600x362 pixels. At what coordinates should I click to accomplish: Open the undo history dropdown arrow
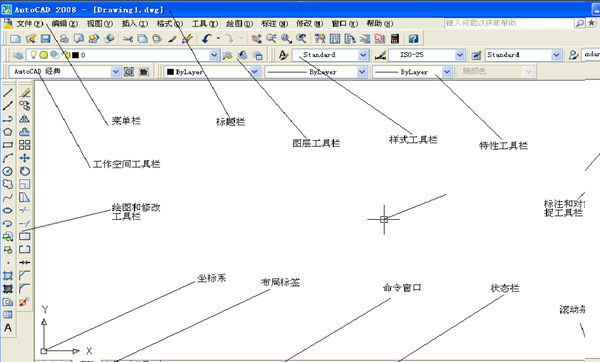click(218, 38)
